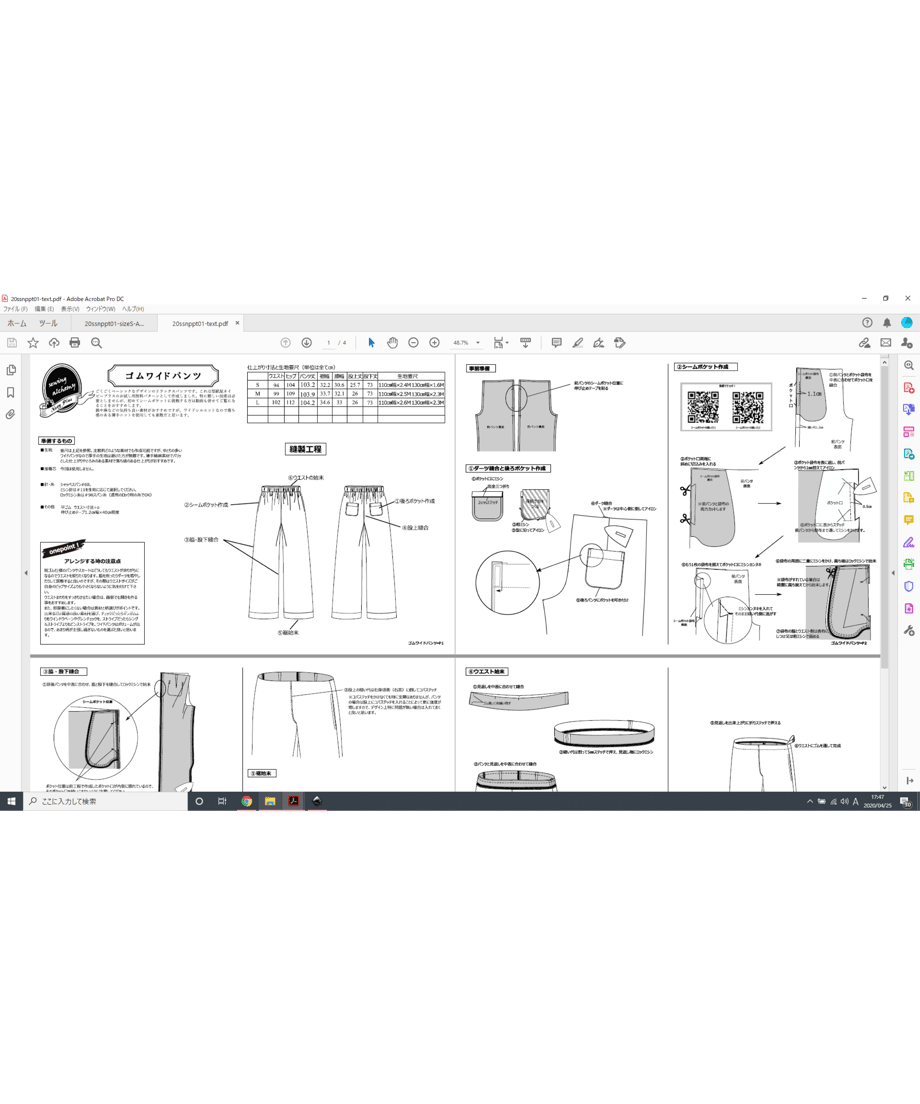This screenshot has height=1104, width=920.
Task: Open bookmarks panel
Action: [x=11, y=393]
